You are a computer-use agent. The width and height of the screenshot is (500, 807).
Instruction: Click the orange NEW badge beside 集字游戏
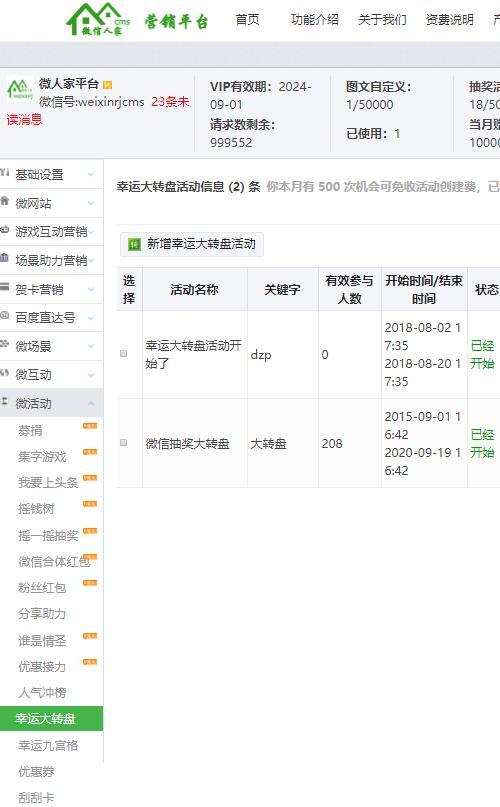[x=90, y=452]
